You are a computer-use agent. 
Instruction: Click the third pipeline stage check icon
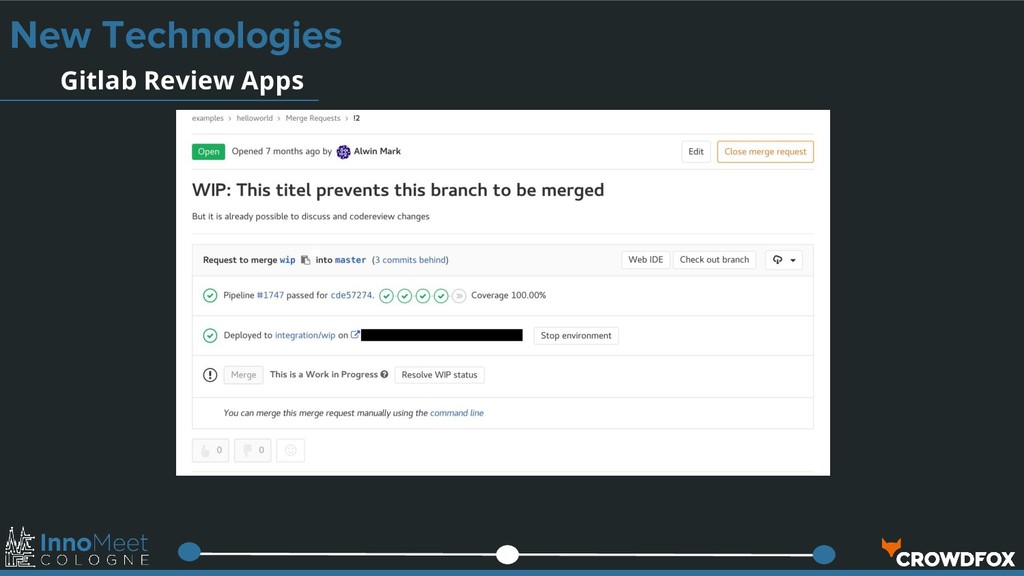point(423,296)
